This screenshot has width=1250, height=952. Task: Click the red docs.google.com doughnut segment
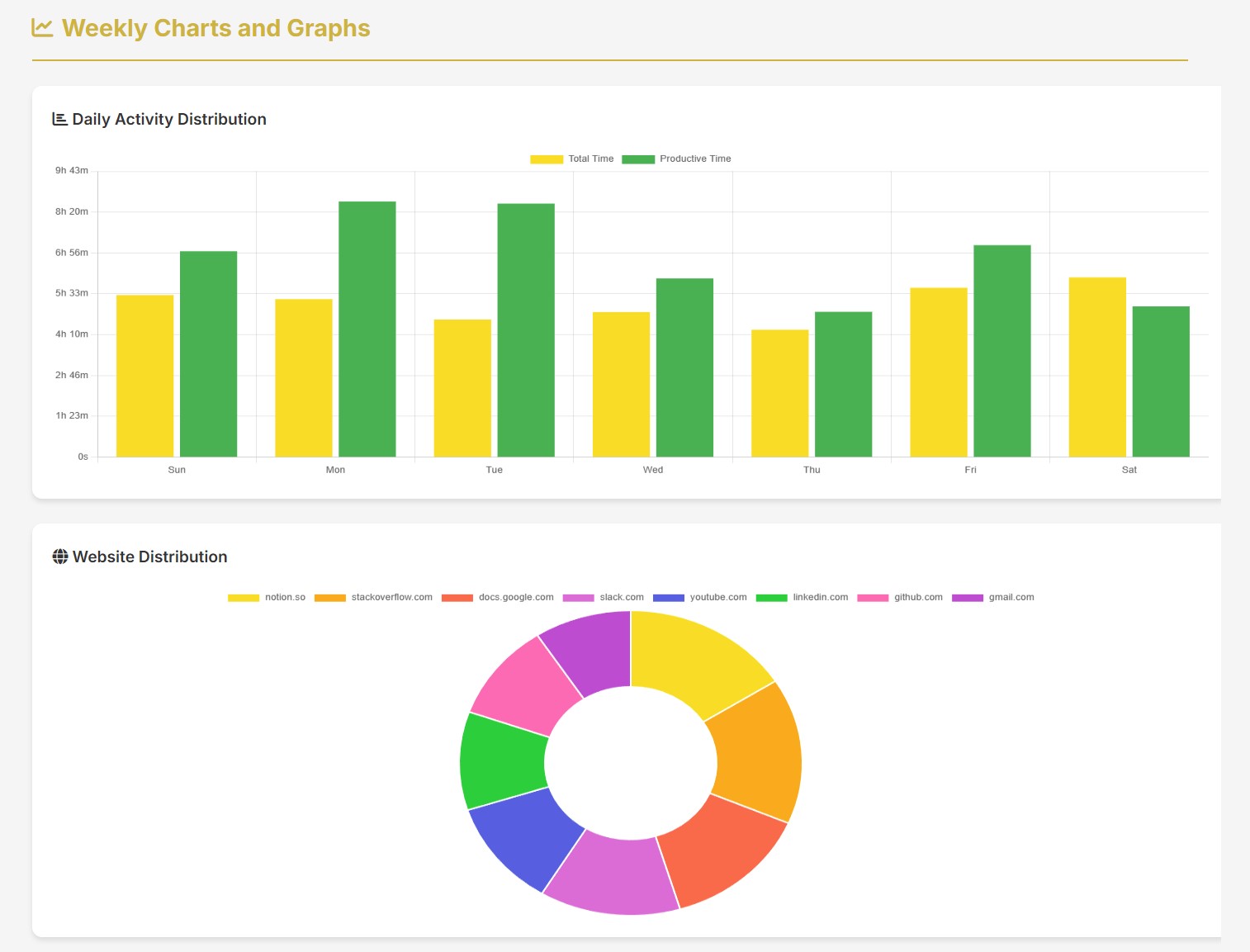click(722, 850)
